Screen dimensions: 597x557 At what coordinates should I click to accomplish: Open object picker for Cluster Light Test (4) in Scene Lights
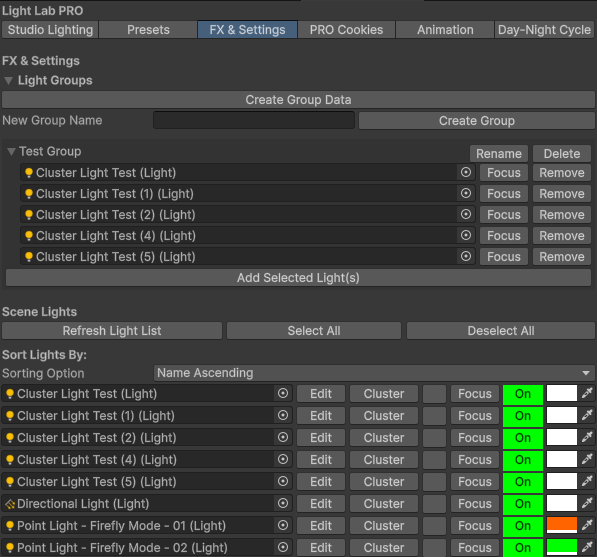click(283, 460)
